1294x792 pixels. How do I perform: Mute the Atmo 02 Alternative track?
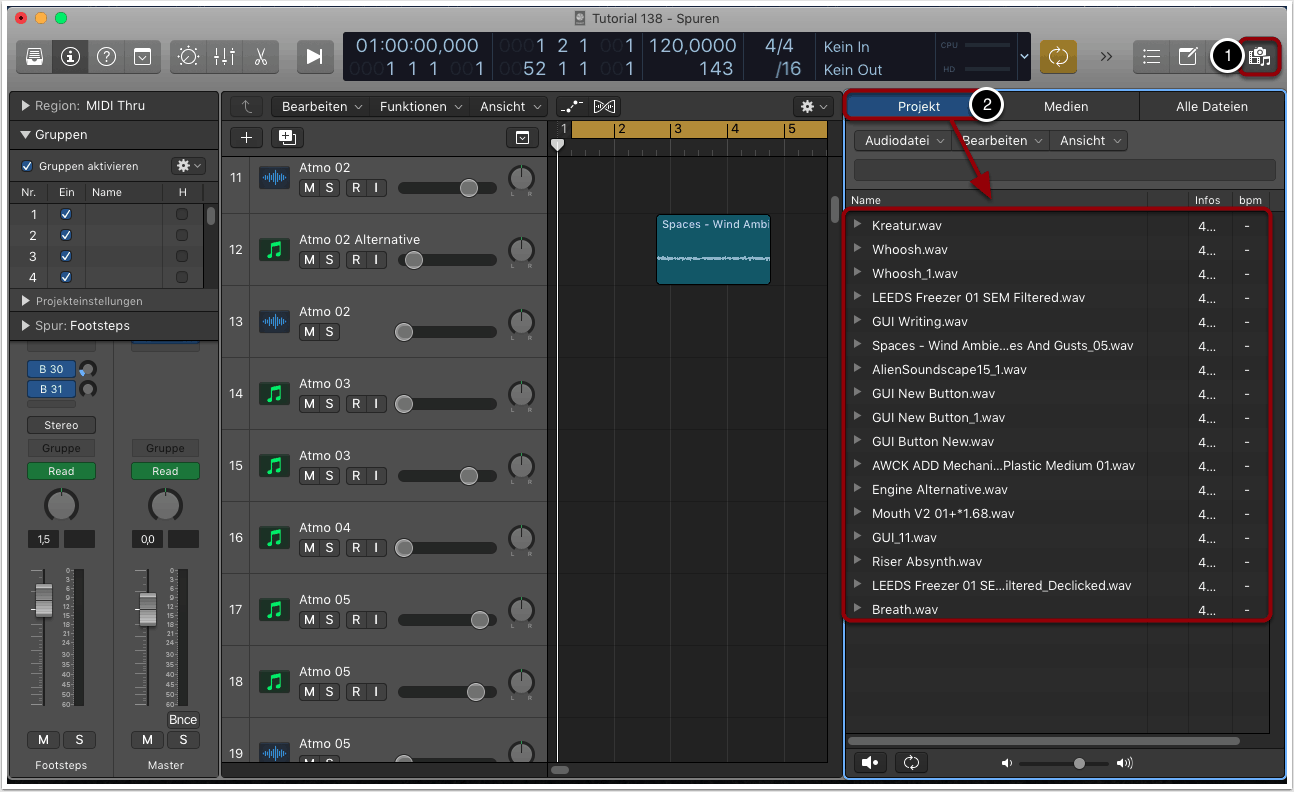coord(309,260)
